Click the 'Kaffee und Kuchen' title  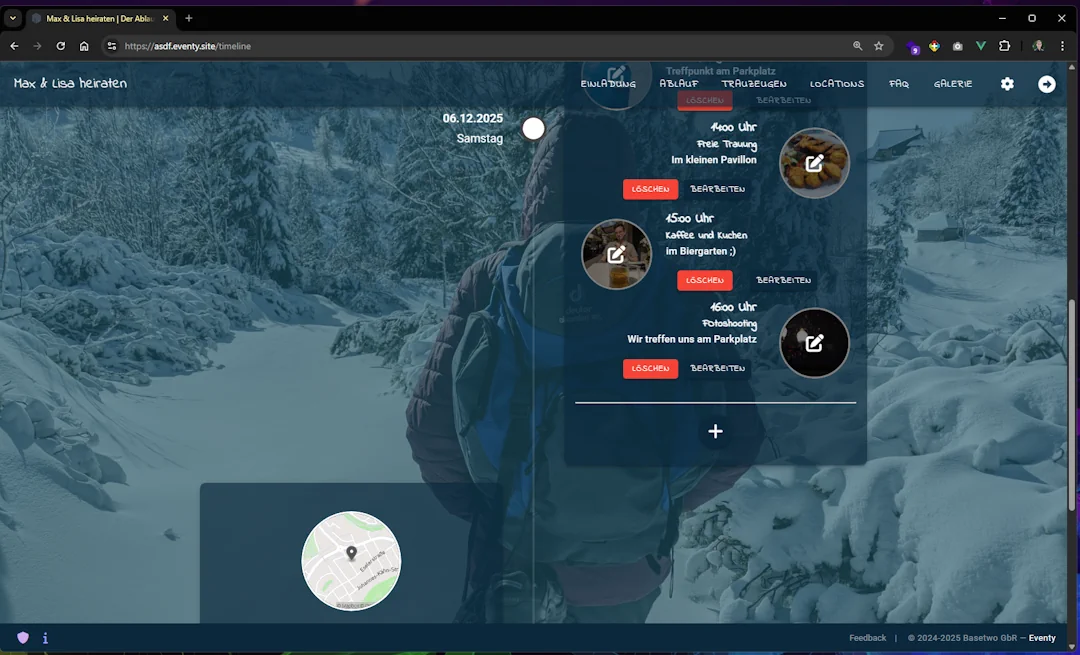tap(706, 235)
